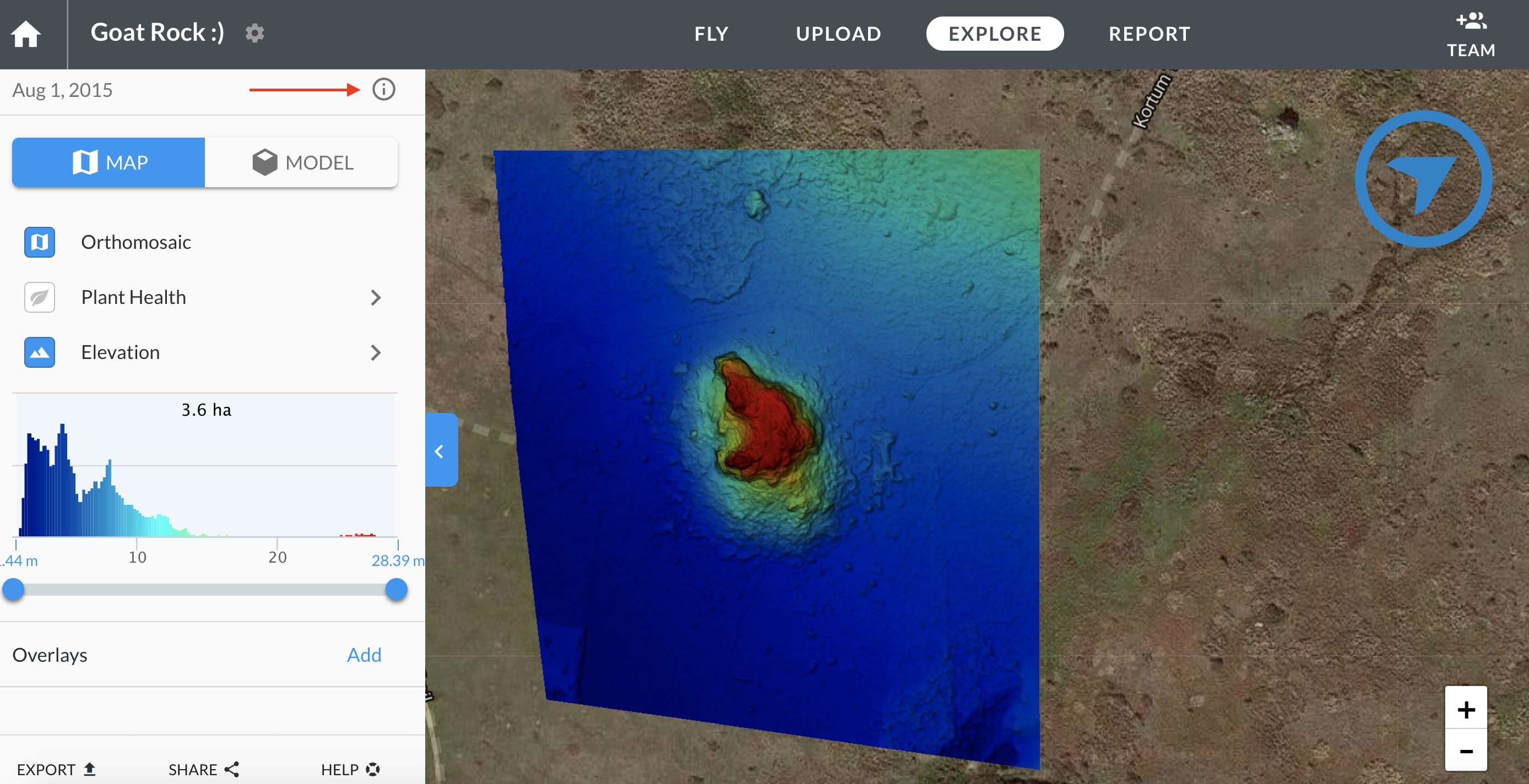Switch to the Model view tab
1529x784 pixels.
point(301,162)
